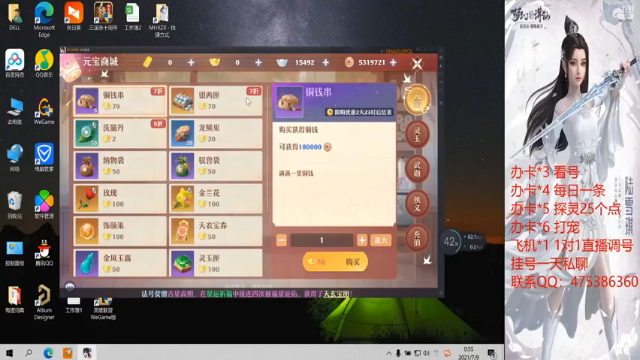Screen dimensions: 640x360
Task: Add silver with plus next to 15492
Action: click(x=326, y=62)
